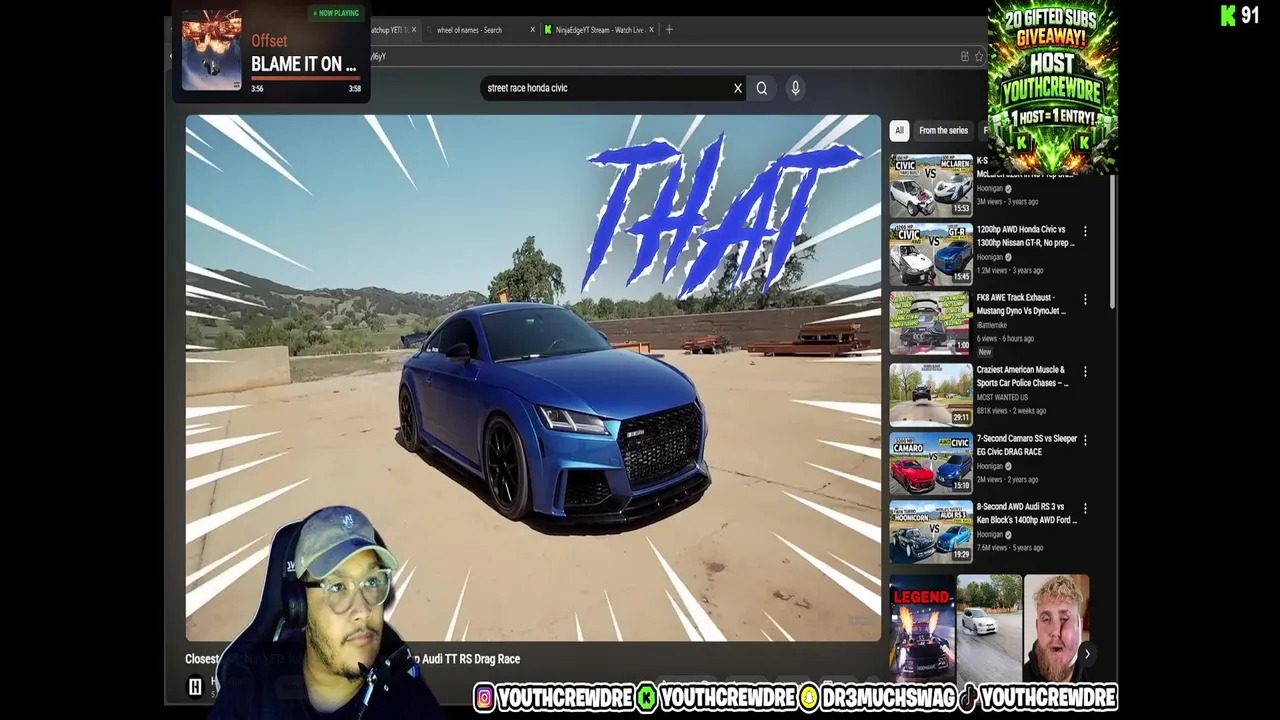The width and height of the screenshot is (1280, 720).
Task: Click the main Audi TT RS video player
Action: tap(533, 378)
